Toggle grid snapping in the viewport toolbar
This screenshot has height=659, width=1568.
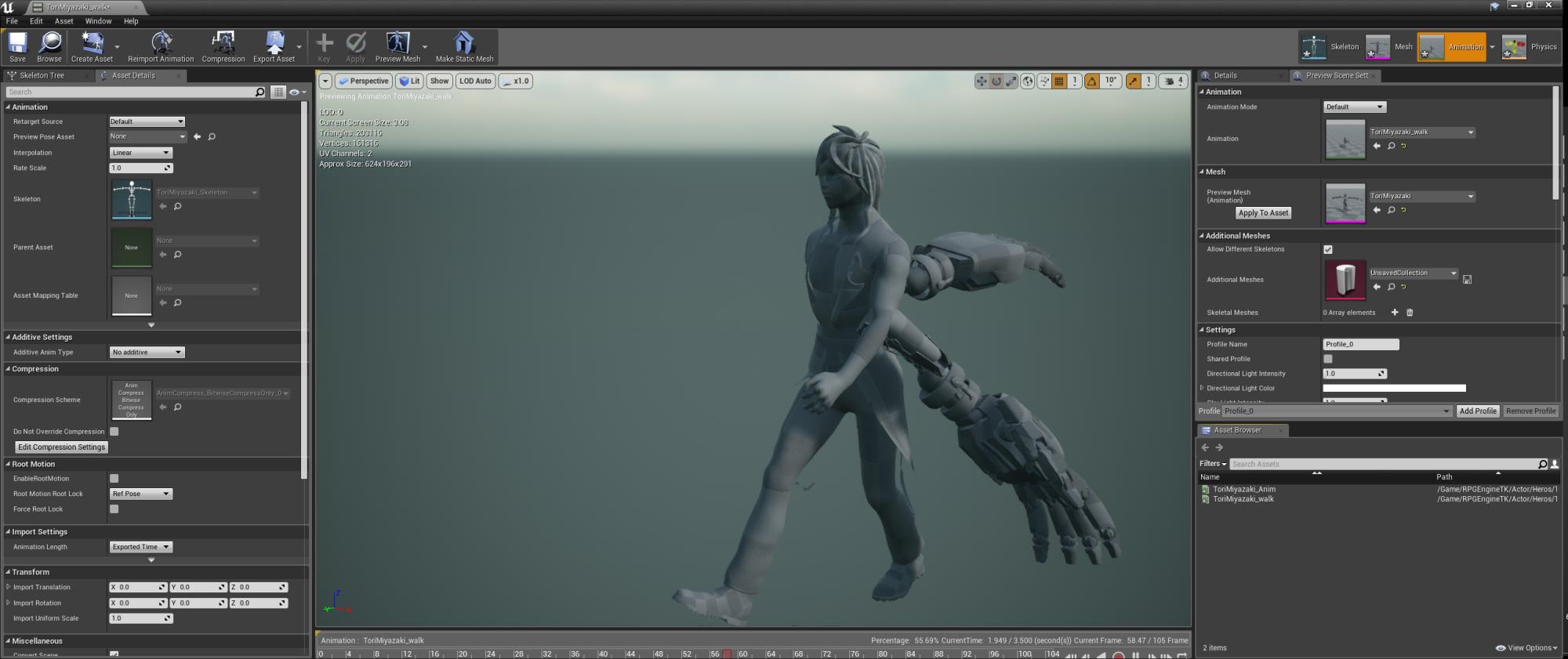pos(1059,81)
